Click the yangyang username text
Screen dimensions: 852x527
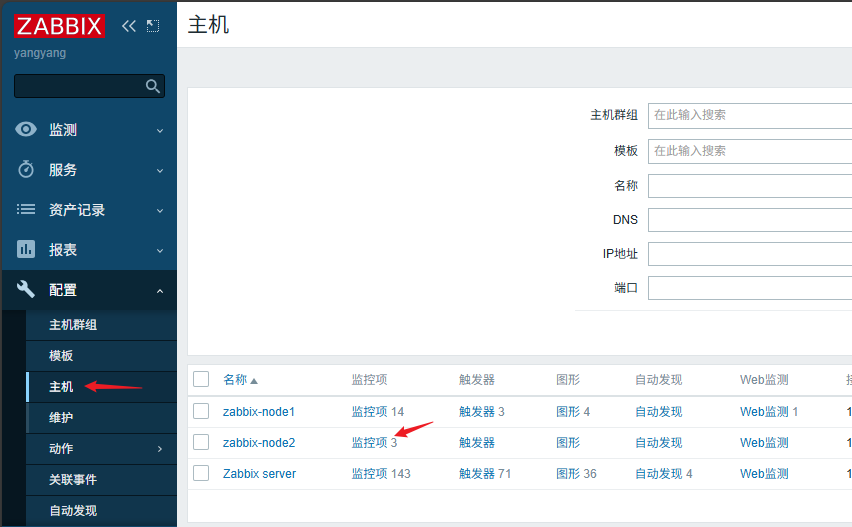click(x=40, y=53)
